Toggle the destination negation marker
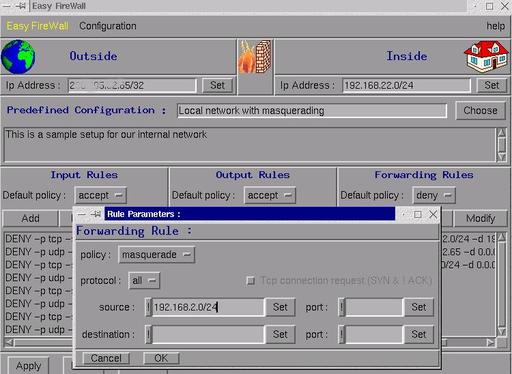This screenshot has width=512, height=374. point(148,334)
